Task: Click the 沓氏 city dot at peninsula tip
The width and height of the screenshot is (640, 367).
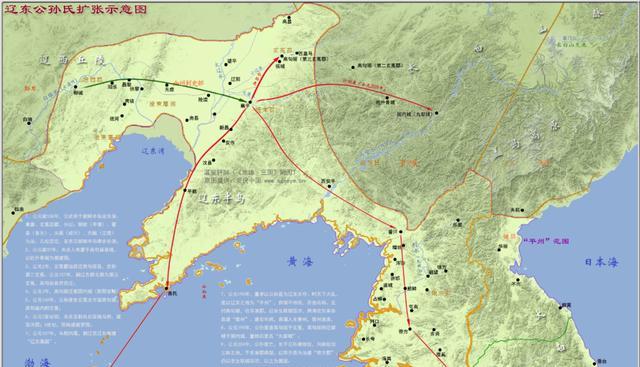Action: click(x=166, y=288)
